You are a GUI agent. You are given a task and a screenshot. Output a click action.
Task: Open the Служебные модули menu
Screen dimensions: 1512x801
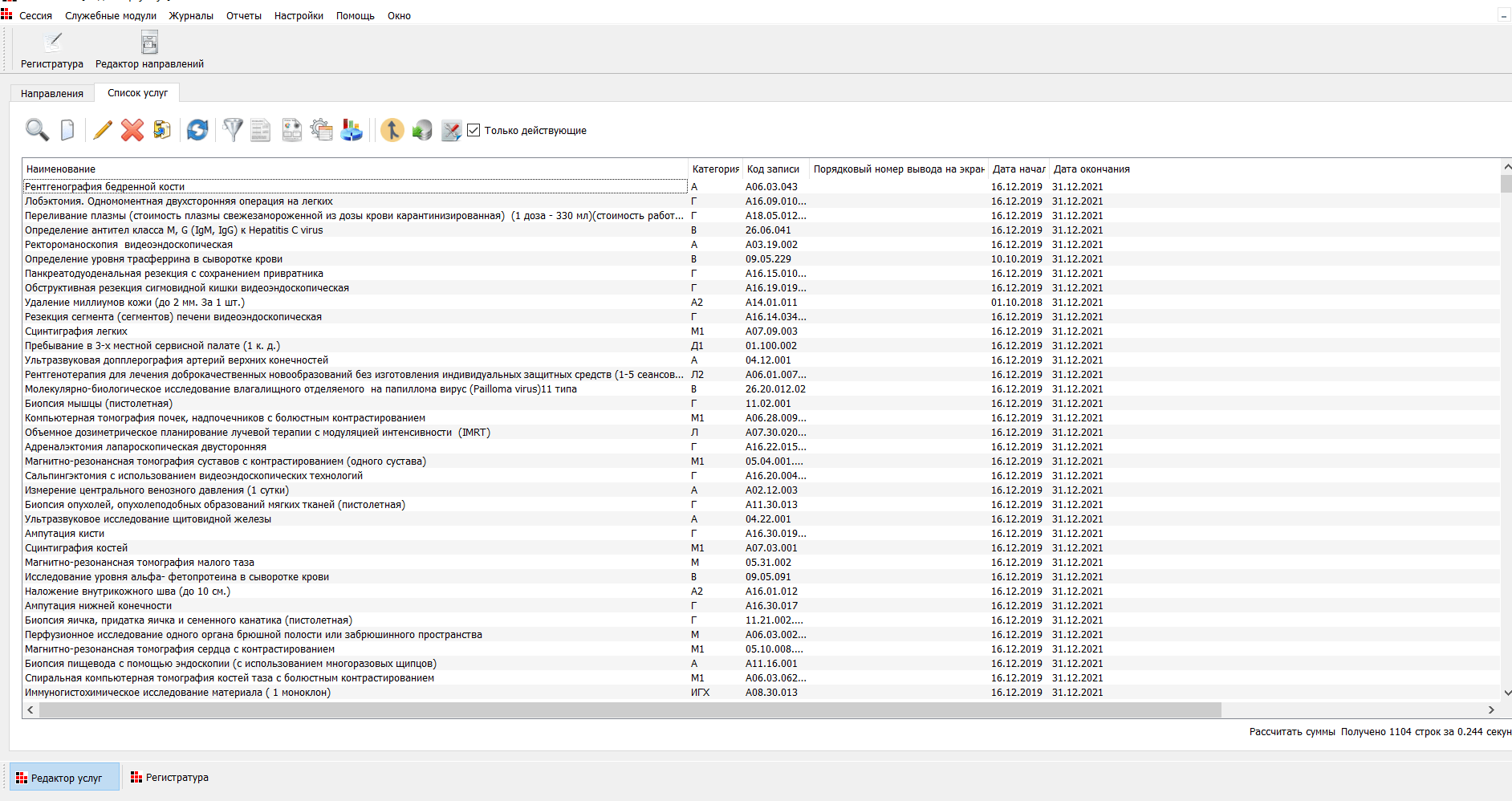pyautogui.click(x=111, y=16)
